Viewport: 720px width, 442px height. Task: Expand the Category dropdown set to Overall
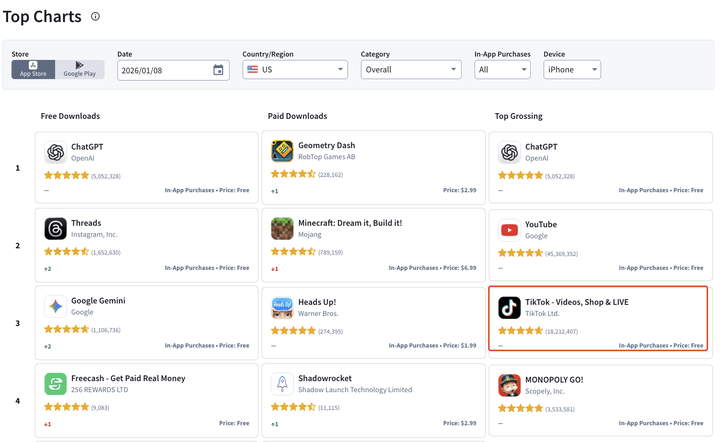(410, 70)
